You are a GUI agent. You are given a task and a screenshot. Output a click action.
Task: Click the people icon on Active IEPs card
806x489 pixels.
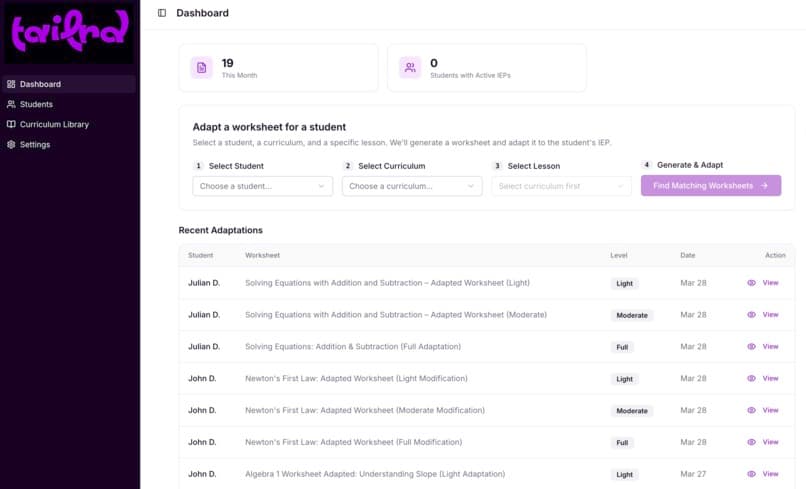tap(410, 67)
